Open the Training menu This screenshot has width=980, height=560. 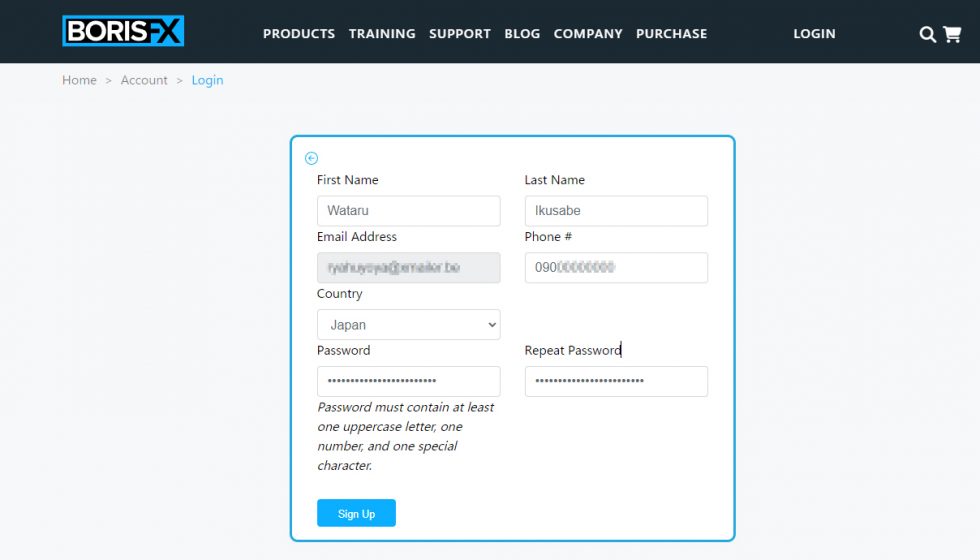(x=382, y=34)
